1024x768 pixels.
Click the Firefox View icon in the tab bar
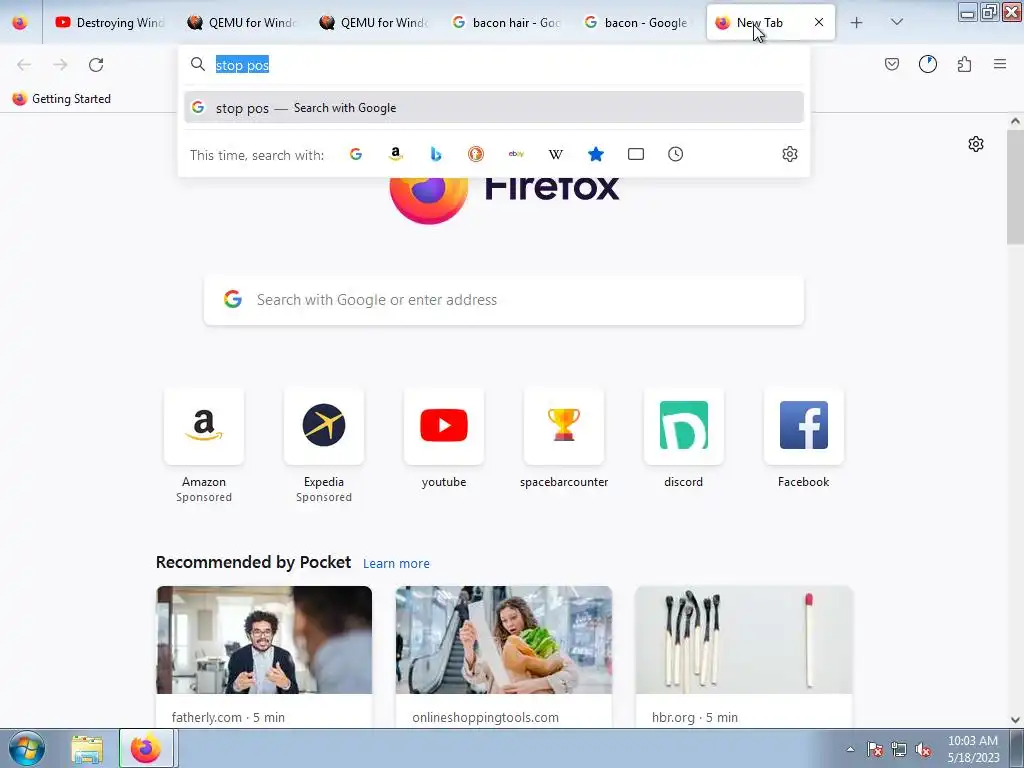(x=20, y=23)
